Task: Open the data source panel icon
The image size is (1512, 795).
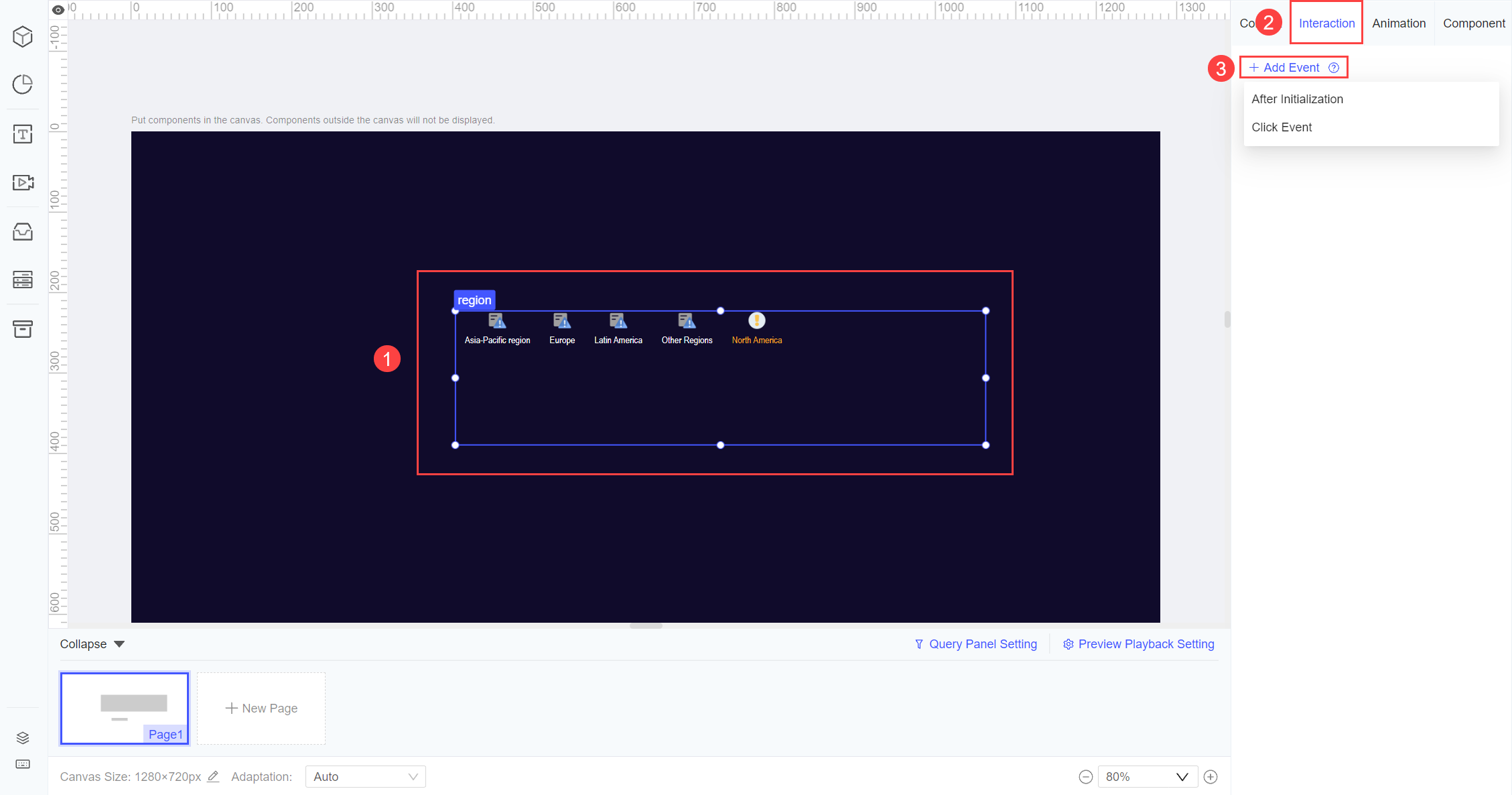Action: click(x=22, y=280)
